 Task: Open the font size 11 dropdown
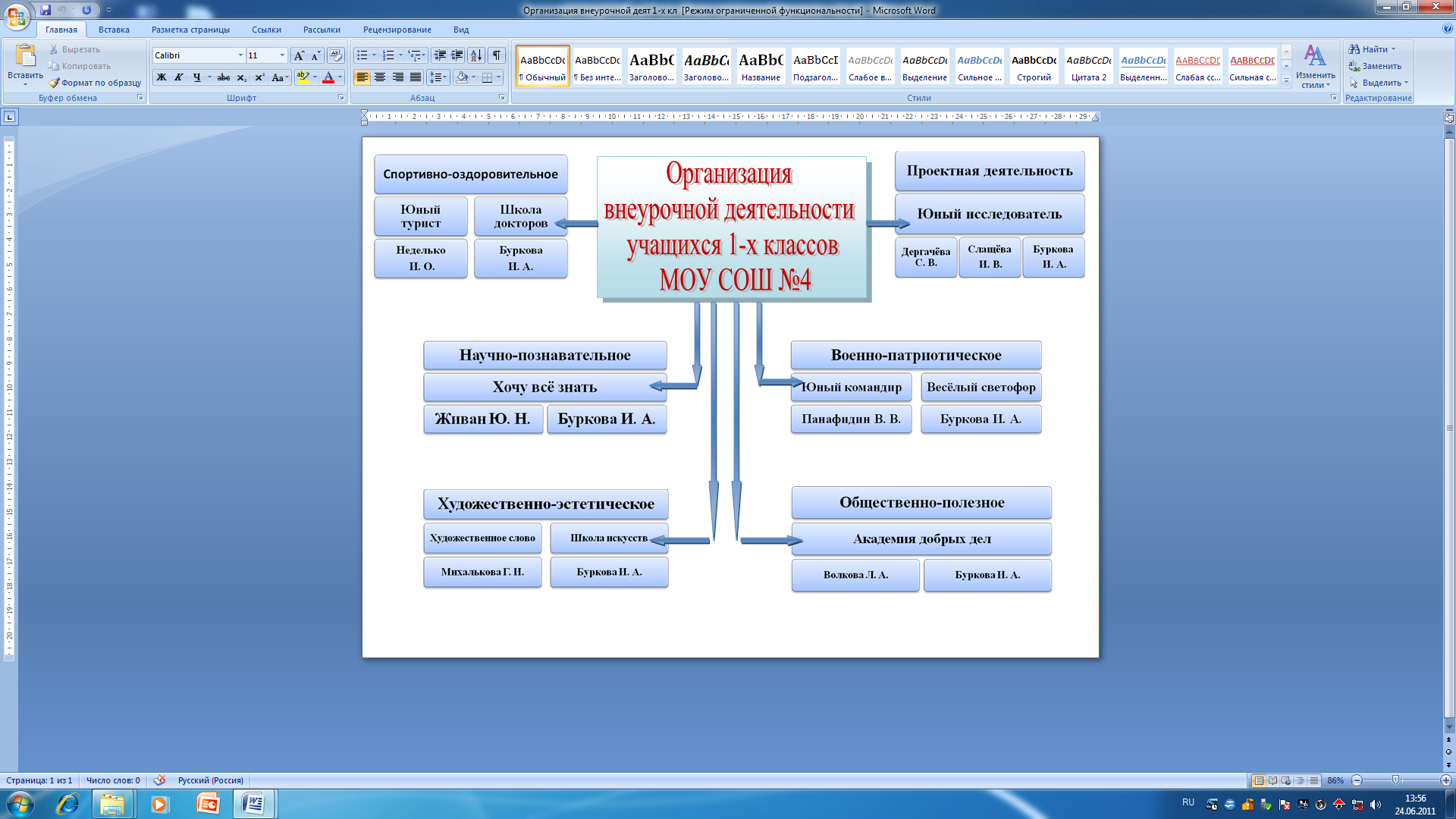coord(282,55)
